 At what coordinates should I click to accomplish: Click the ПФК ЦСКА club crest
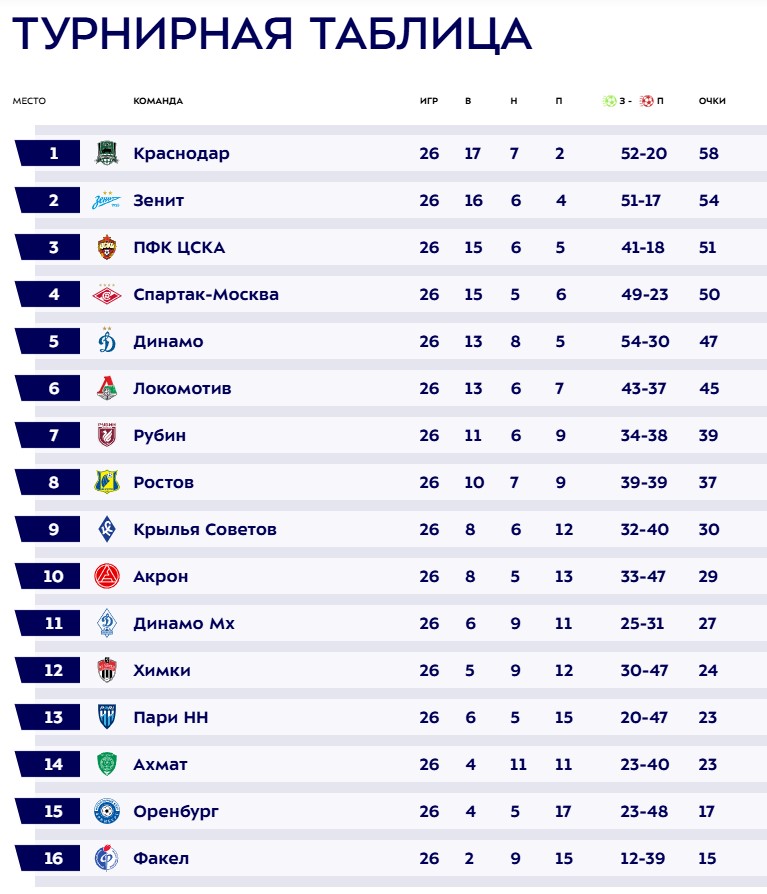107,247
